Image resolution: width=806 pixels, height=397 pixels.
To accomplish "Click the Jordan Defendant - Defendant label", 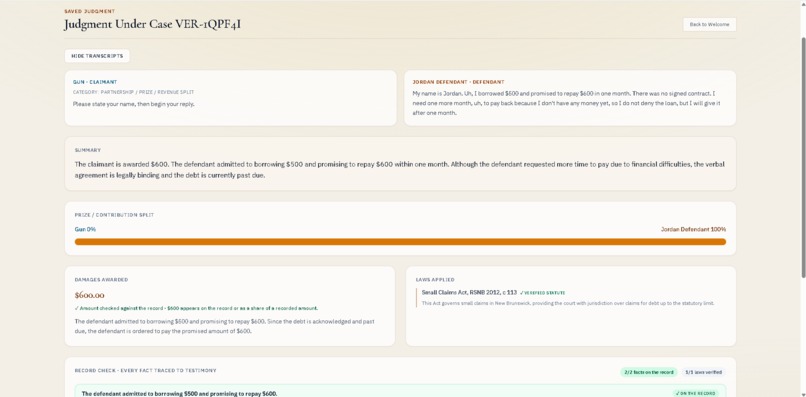I will click(x=458, y=82).
